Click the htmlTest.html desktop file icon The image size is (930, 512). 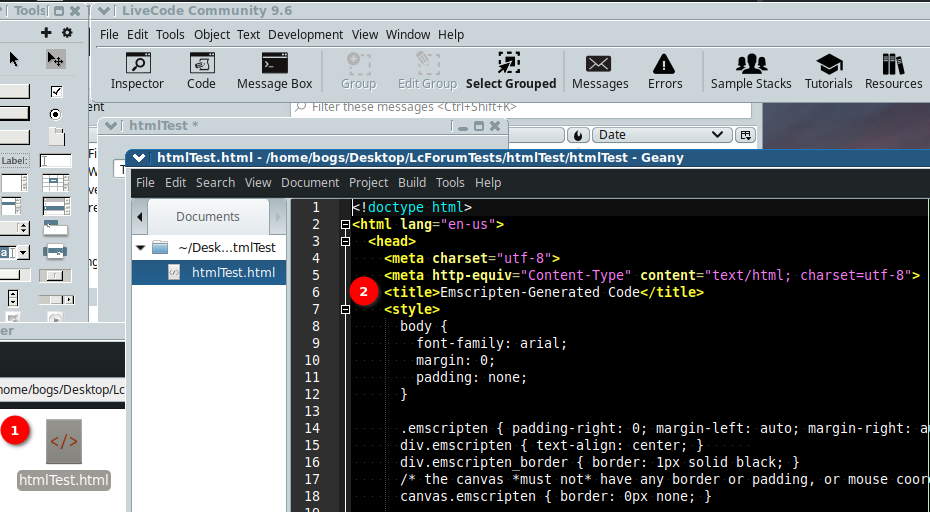[x=64, y=441]
